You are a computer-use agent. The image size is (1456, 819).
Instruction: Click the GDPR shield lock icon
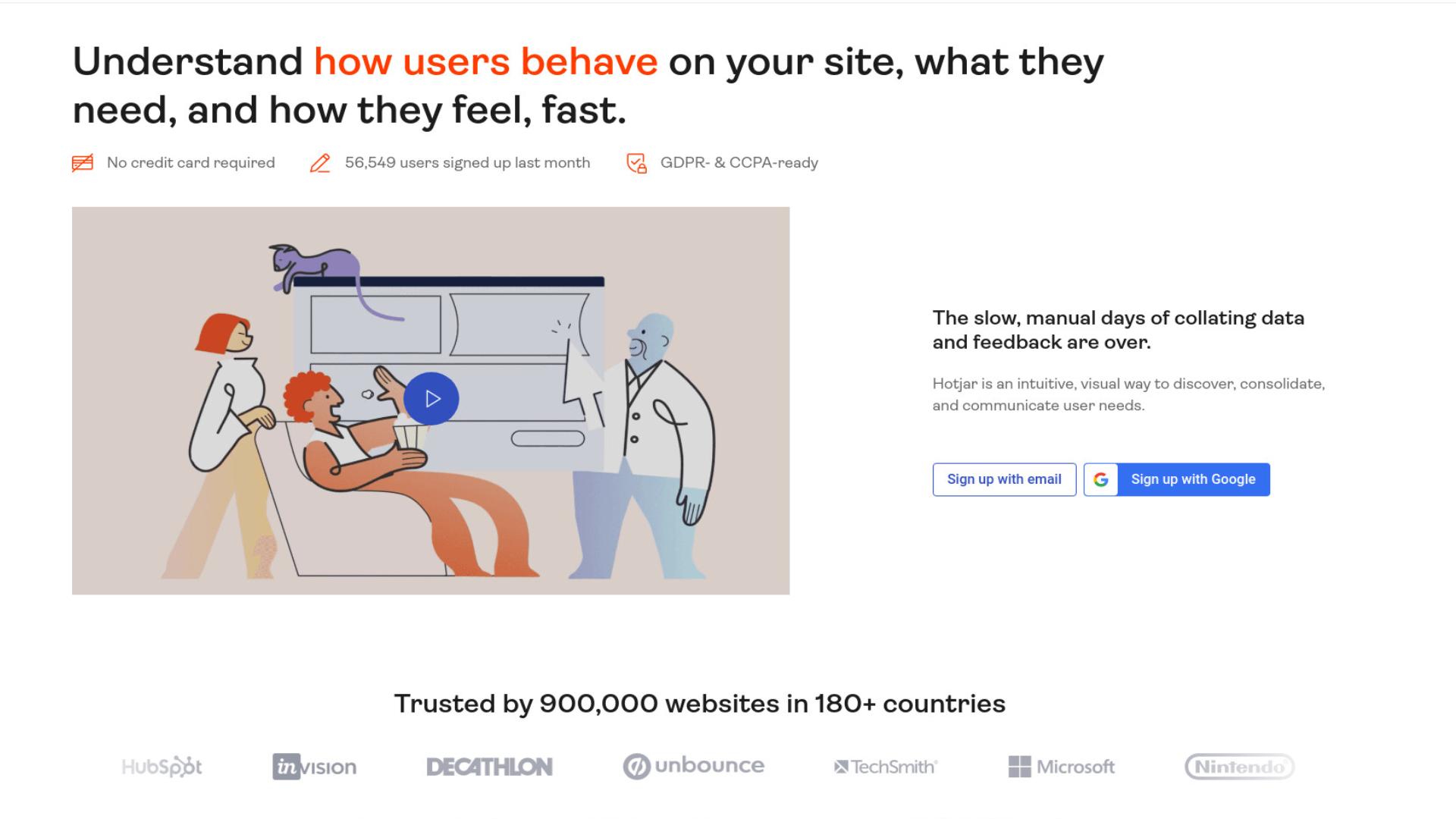tap(636, 163)
